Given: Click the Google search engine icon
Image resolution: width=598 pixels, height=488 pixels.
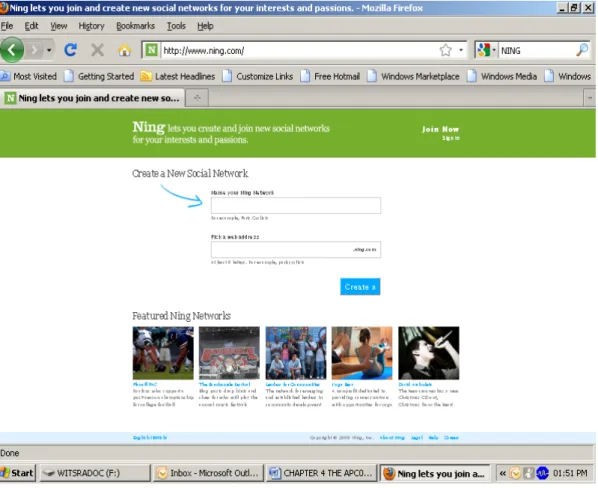Looking at the screenshot, I should (484, 50).
